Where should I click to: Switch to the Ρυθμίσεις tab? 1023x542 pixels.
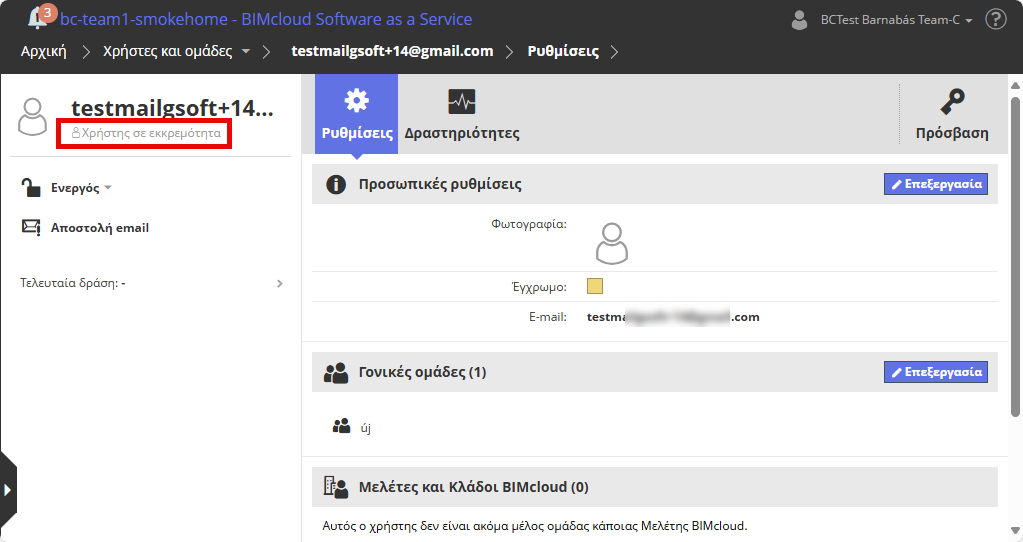[x=357, y=114]
